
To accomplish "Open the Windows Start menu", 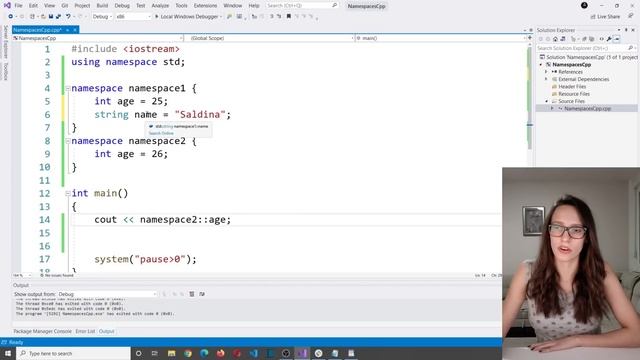I will coord(8,353).
